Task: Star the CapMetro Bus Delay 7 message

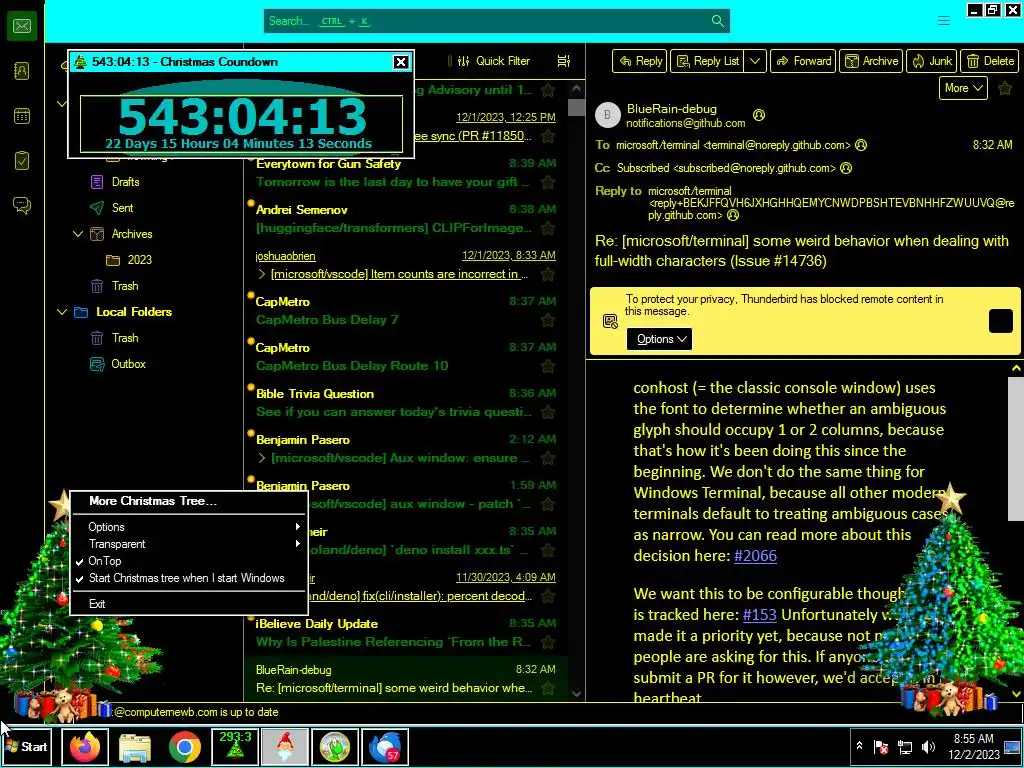Action: 548,320
